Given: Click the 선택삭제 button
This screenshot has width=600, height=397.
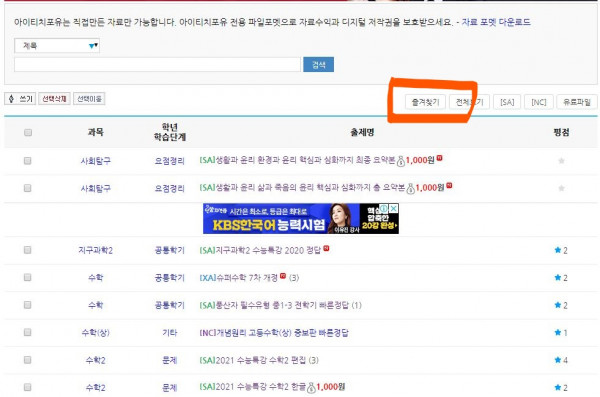Looking at the screenshot, I should [x=54, y=99].
